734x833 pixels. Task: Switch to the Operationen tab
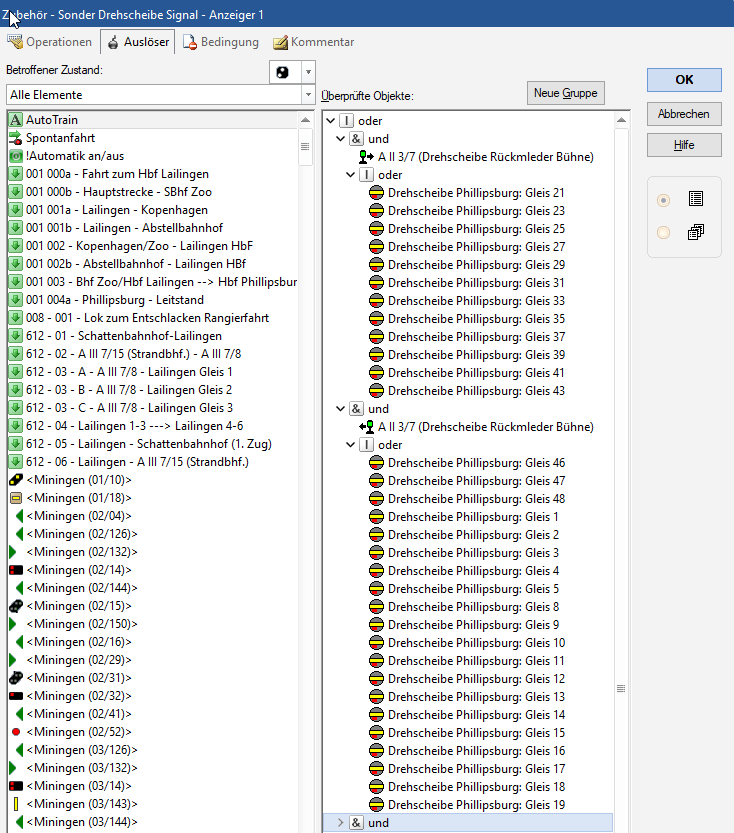(x=50, y=42)
